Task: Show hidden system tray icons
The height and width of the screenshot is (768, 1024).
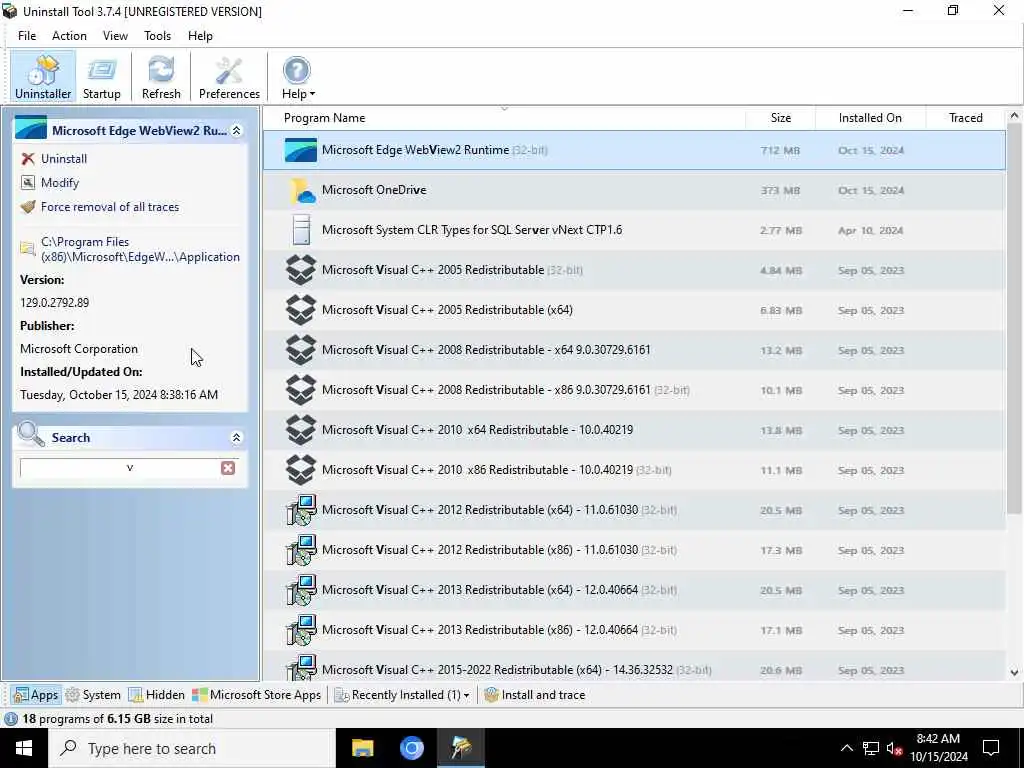Action: tap(846, 748)
